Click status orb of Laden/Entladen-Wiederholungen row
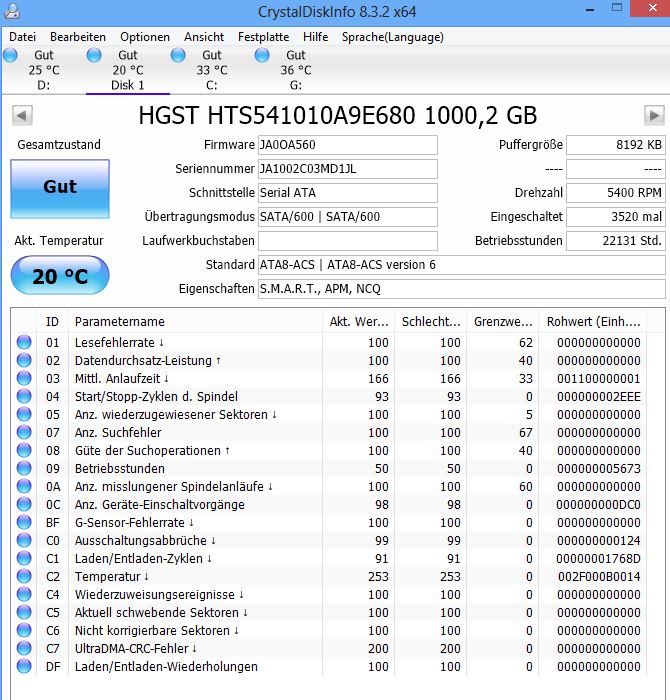The image size is (670, 700). click(24, 666)
